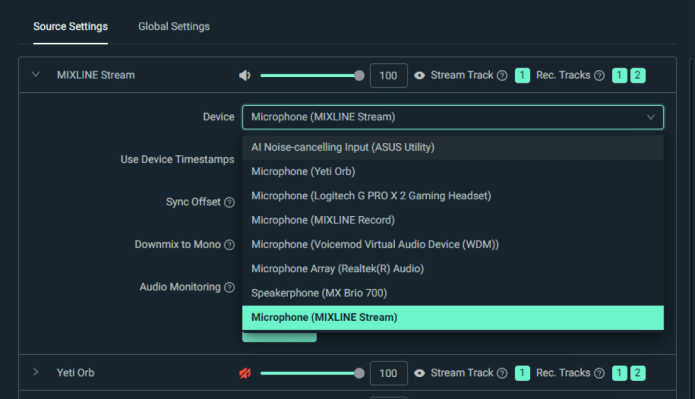Switch to Global Settings tab
The height and width of the screenshot is (399, 695).
point(174,27)
